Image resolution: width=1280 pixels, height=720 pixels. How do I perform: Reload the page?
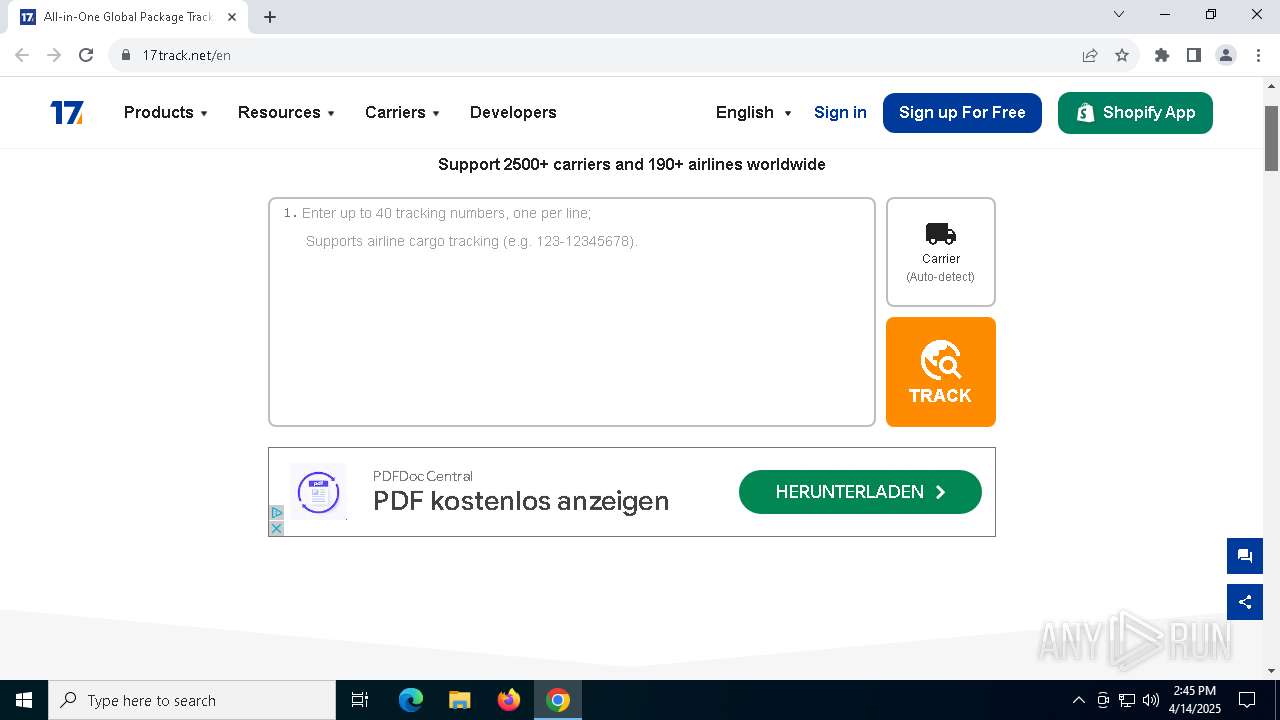click(86, 55)
